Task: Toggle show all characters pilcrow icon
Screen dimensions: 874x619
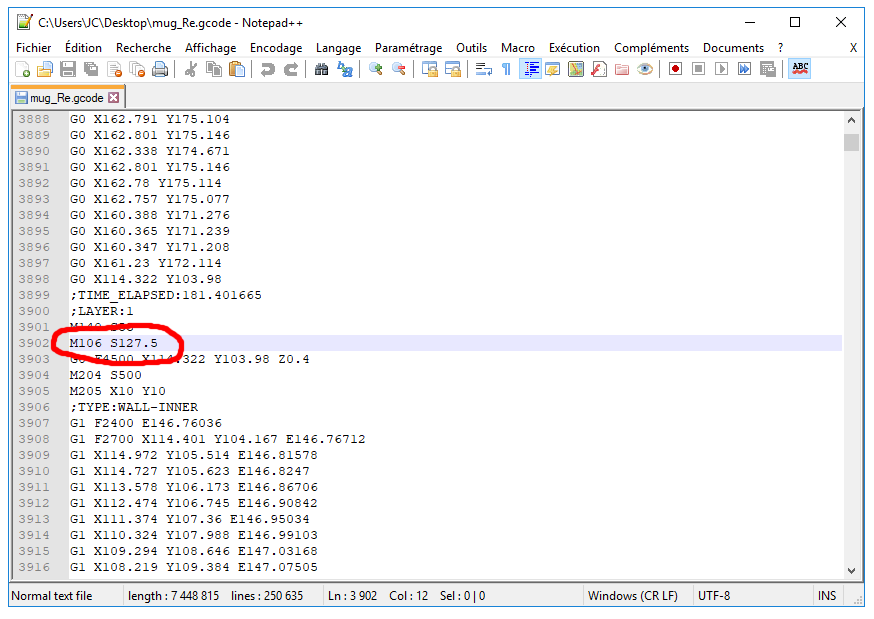Action: 506,69
